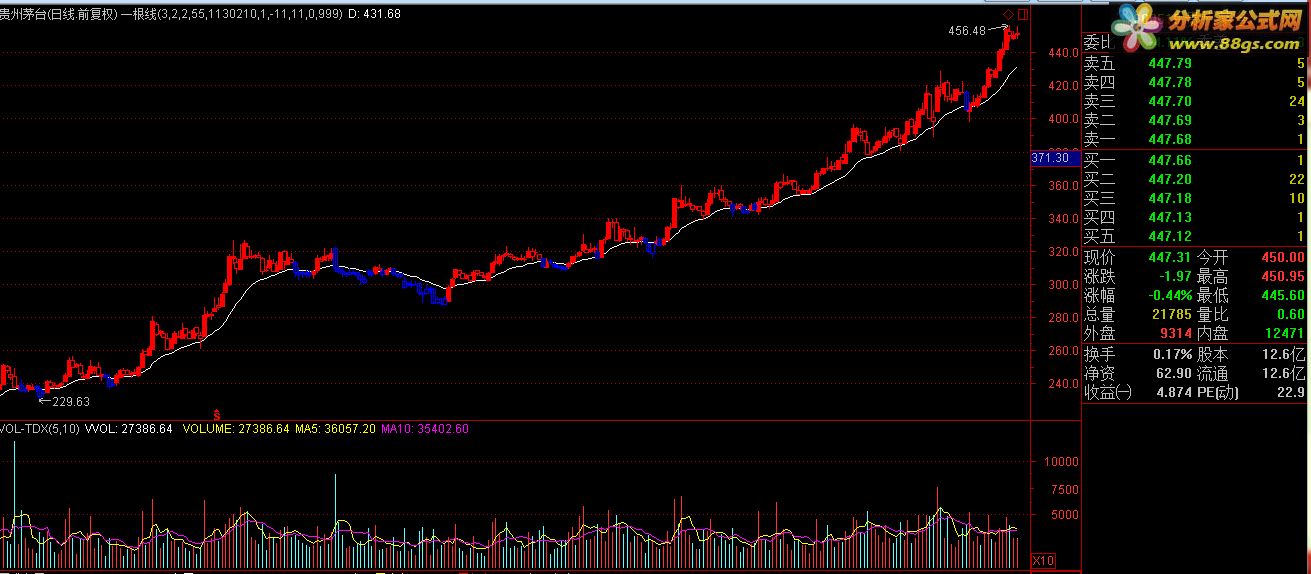Click the 买四 price 447.13
1311x574 pixels.
click(x=1170, y=218)
